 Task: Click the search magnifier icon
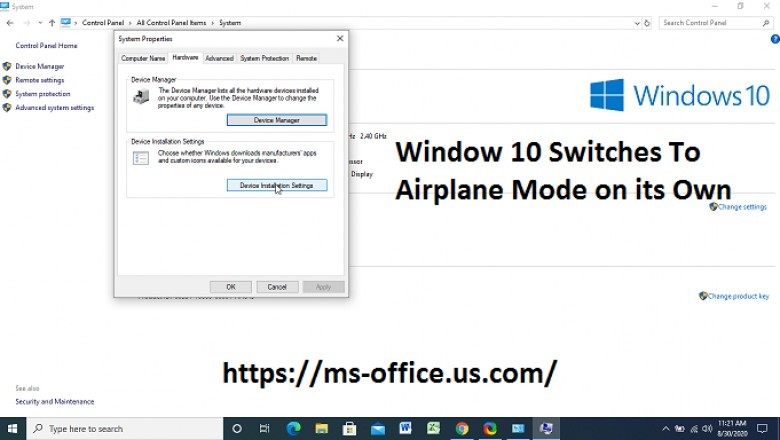766,23
